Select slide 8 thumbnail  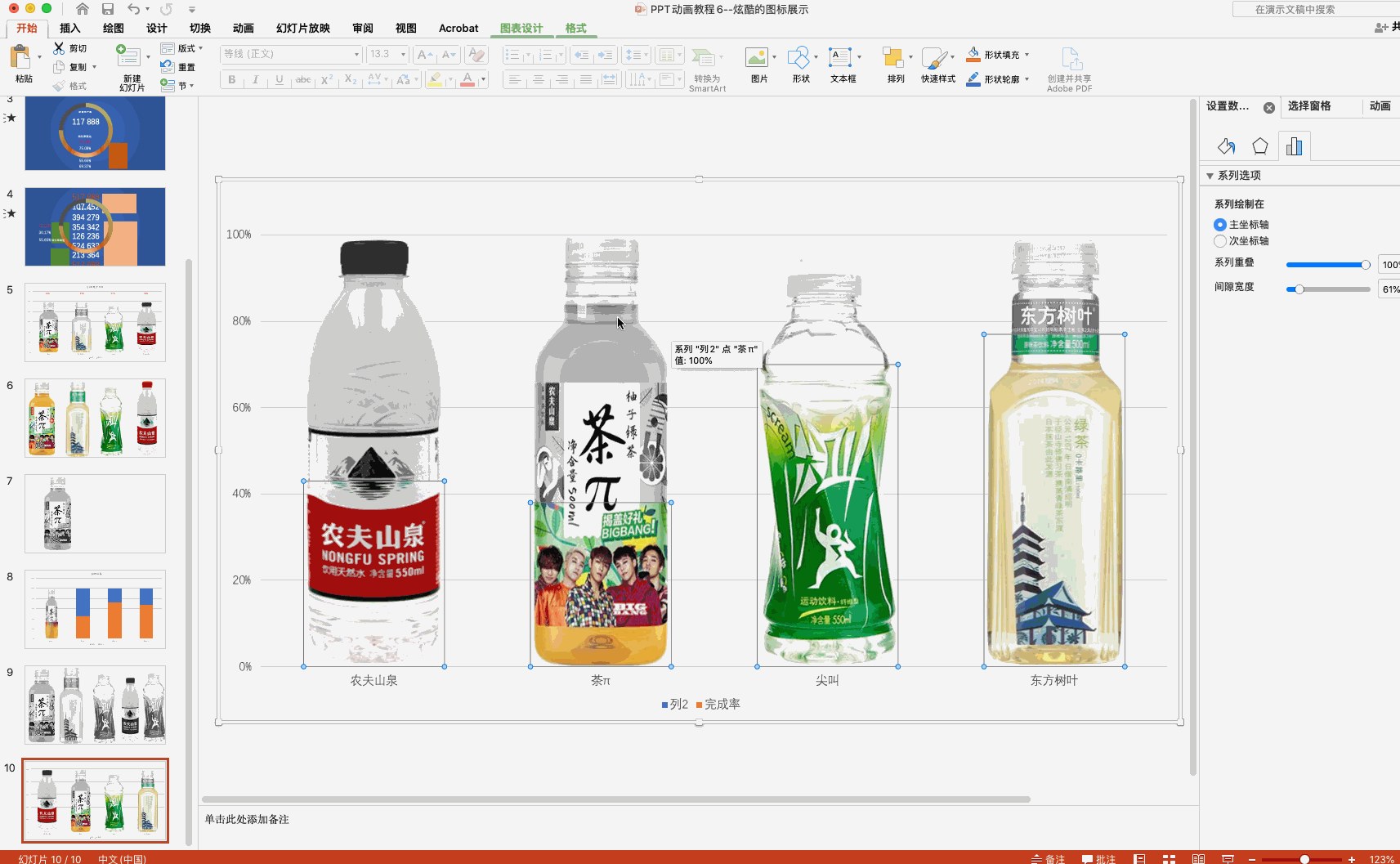coord(95,609)
